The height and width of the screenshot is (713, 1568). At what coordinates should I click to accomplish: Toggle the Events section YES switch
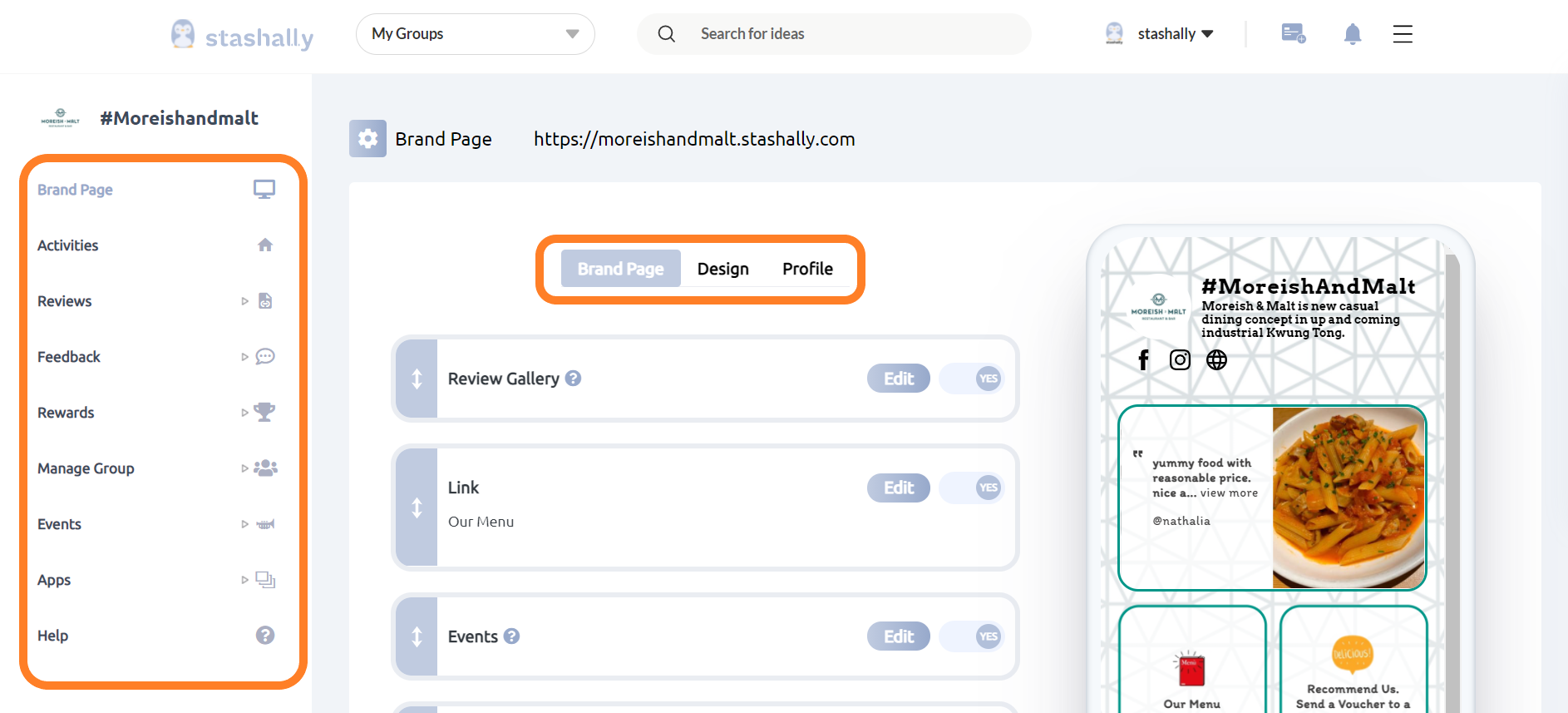972,636
